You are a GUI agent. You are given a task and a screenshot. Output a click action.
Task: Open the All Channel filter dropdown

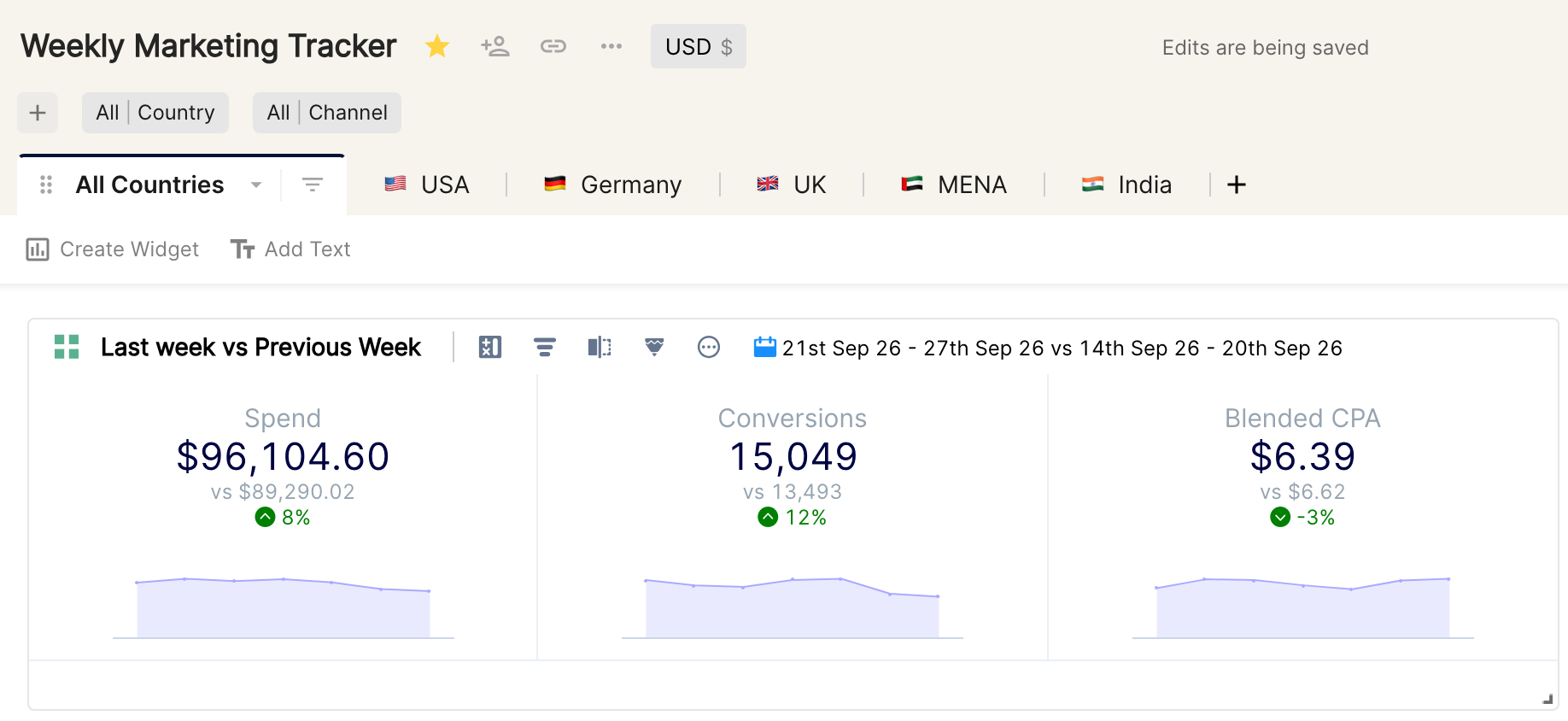(327, 113)
